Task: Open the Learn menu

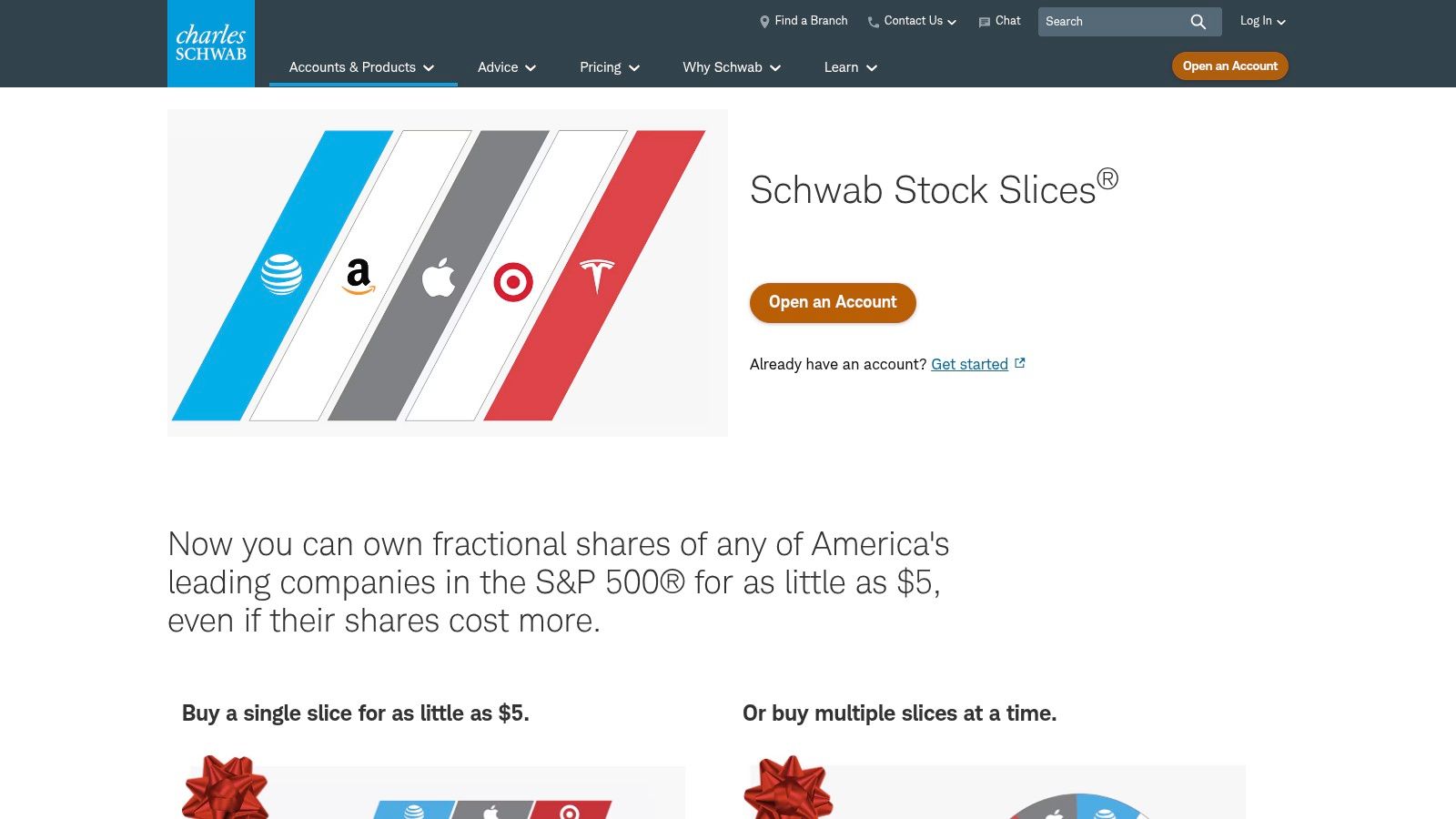Action: tap(849, 66)
